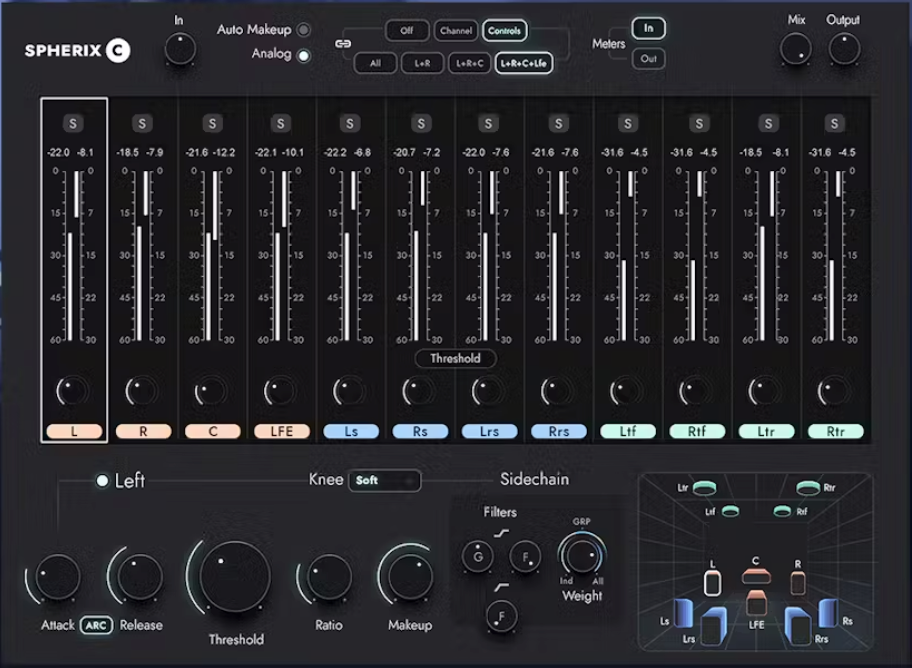The height and width of the screenshot is (668, 912).
Task: Switch link mode to Channel
Action: [x=456, y=30]
